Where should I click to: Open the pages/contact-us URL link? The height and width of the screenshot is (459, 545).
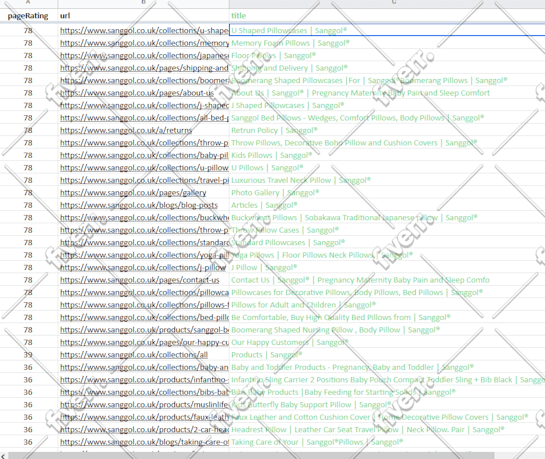(139, 280)
